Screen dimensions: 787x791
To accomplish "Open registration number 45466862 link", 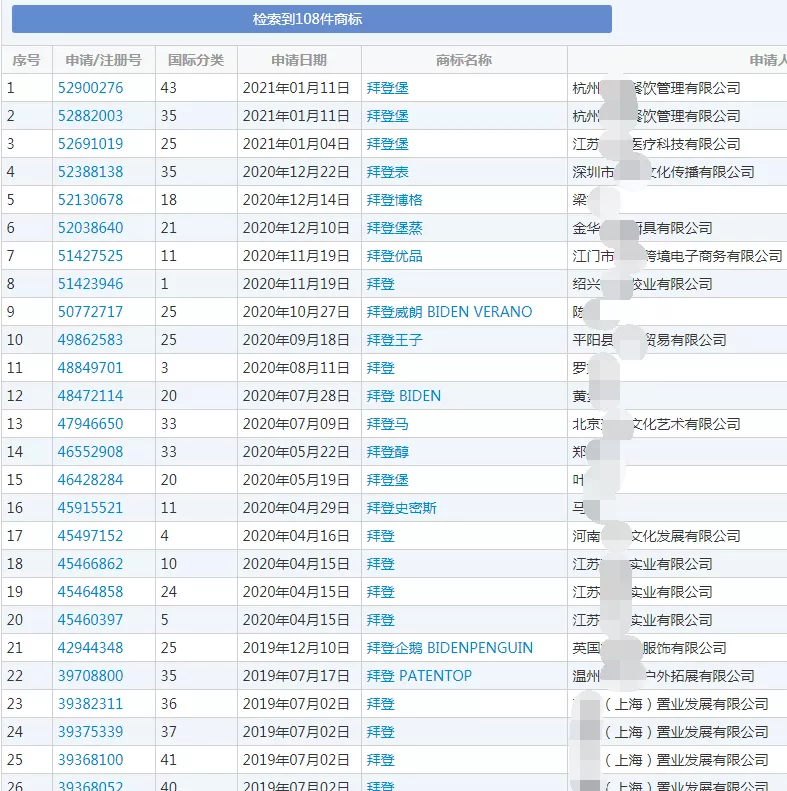I will [90, 563].
